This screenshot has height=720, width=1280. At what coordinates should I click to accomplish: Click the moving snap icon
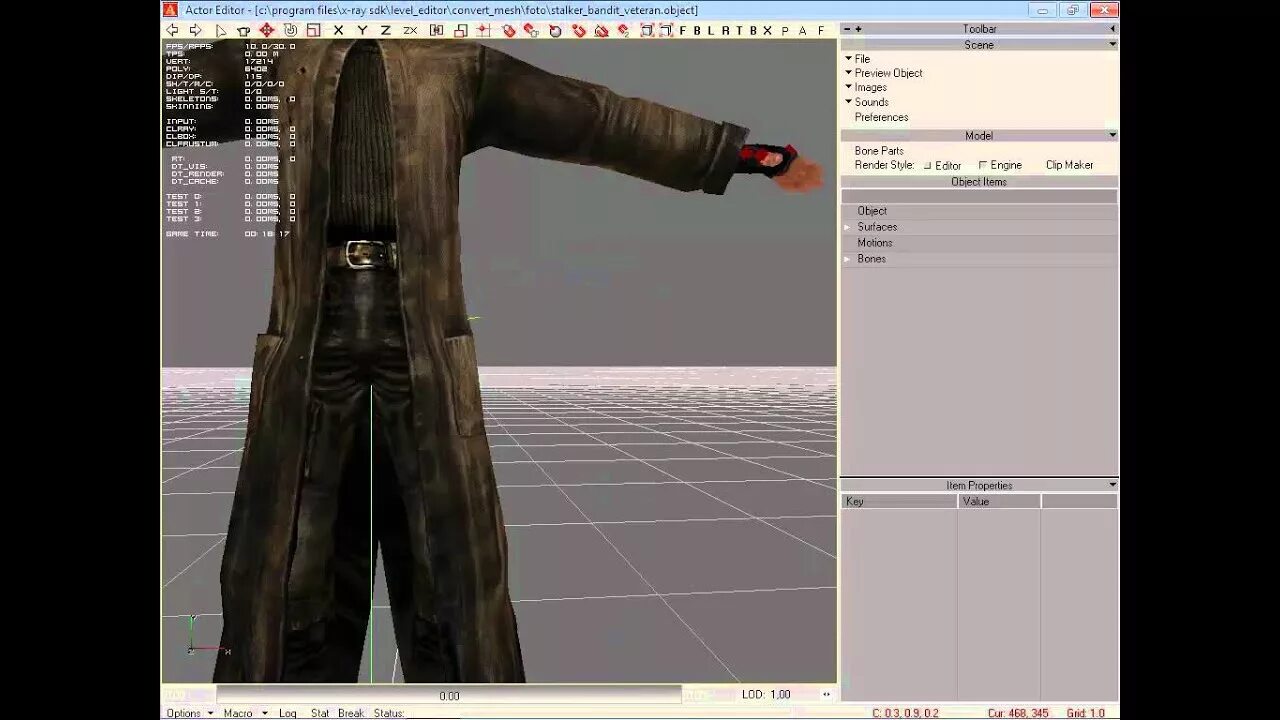625,30
